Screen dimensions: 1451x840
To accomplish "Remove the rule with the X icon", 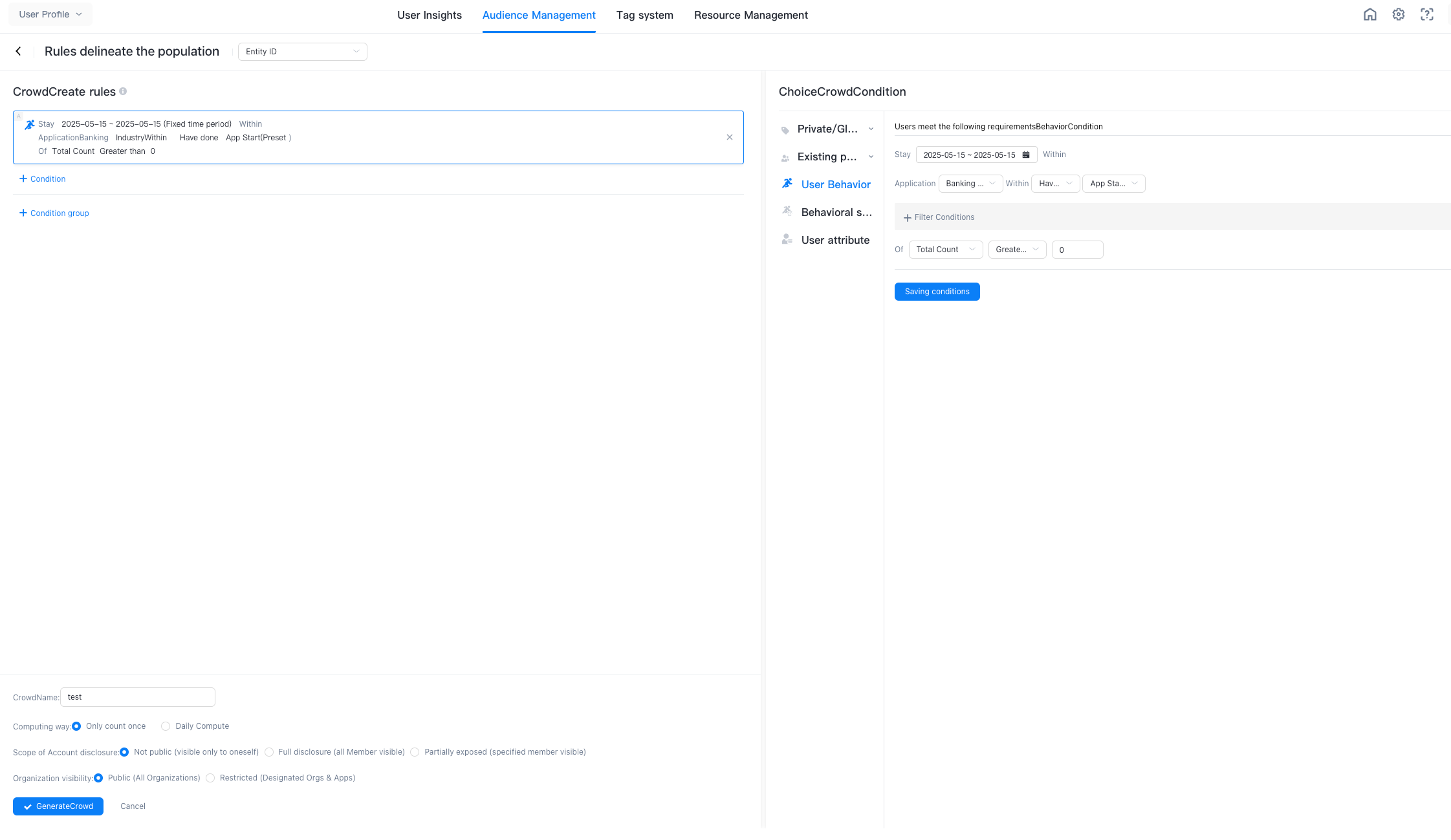I will pyautogui.click(x=729, y=137).
